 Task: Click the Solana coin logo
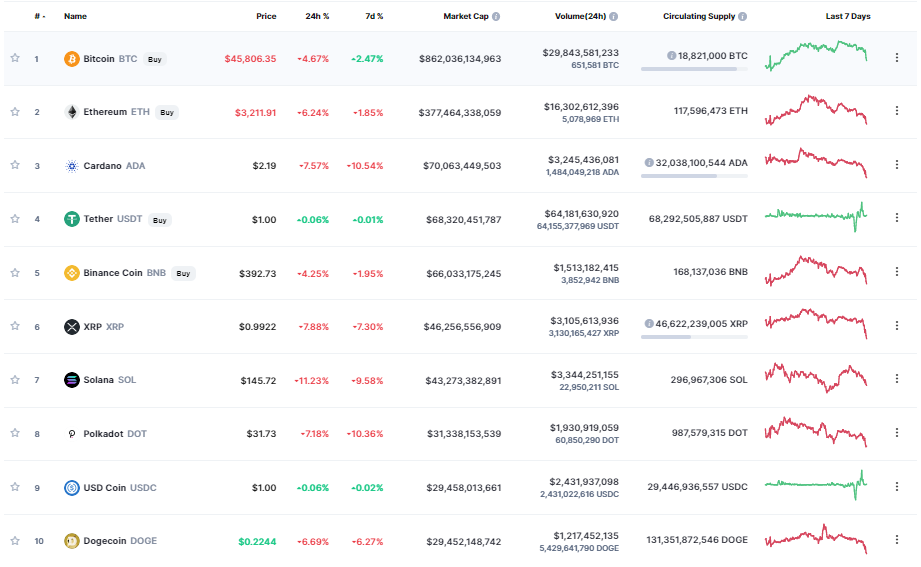(72, 380)
